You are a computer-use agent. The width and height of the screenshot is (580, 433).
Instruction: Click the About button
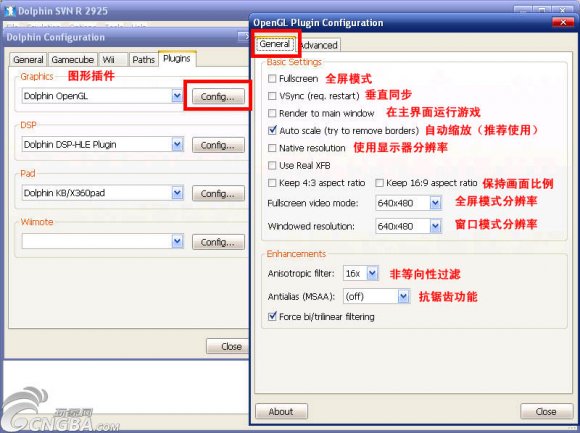pos(281,412)
